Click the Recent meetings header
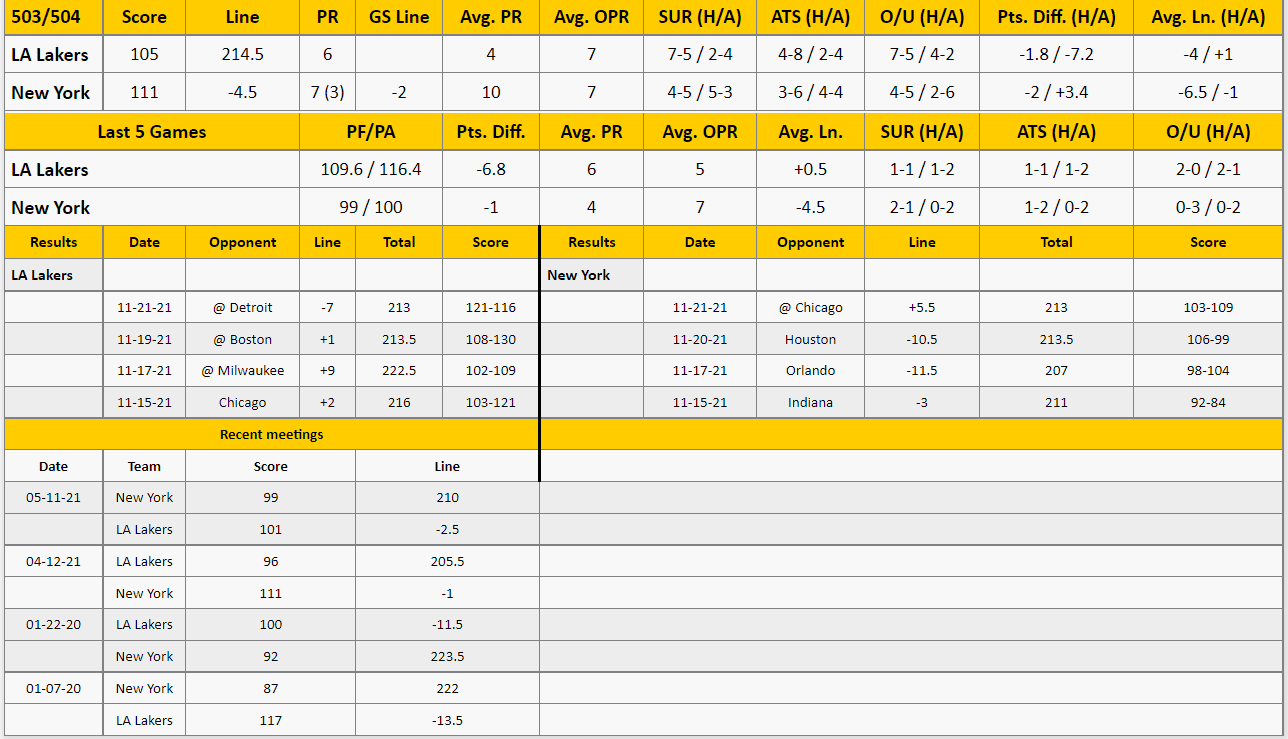 271,434
